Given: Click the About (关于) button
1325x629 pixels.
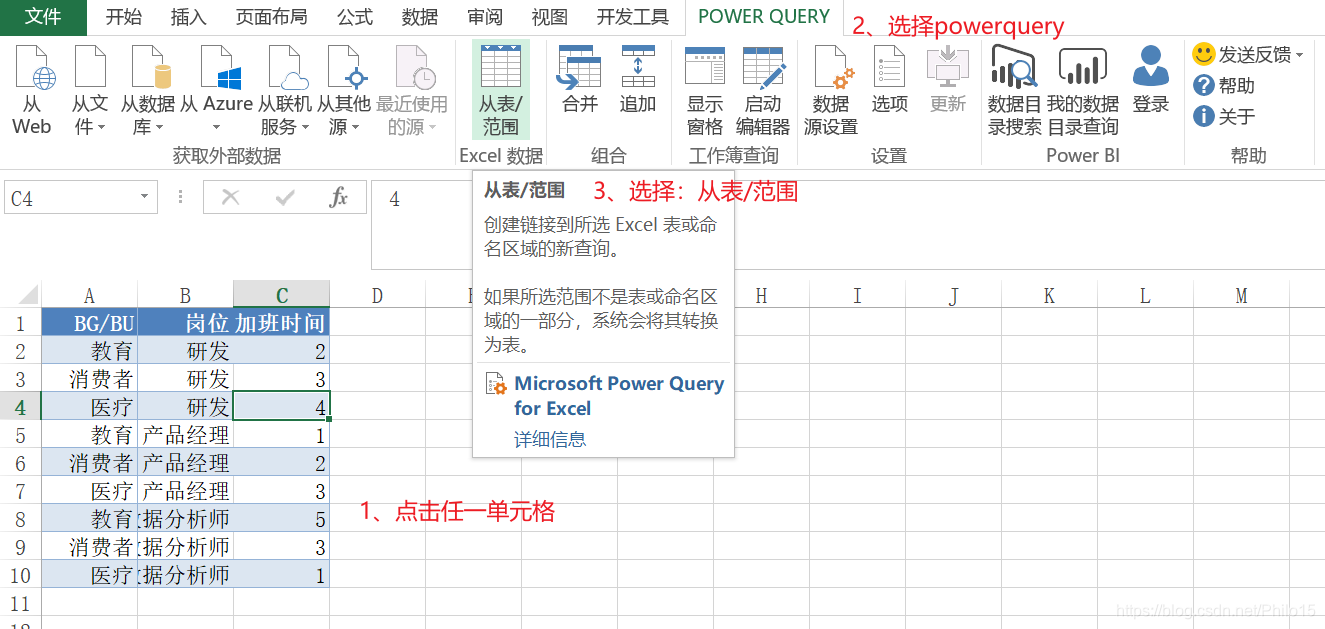Looking at the screenshot, I should [x=1224, y=117].
